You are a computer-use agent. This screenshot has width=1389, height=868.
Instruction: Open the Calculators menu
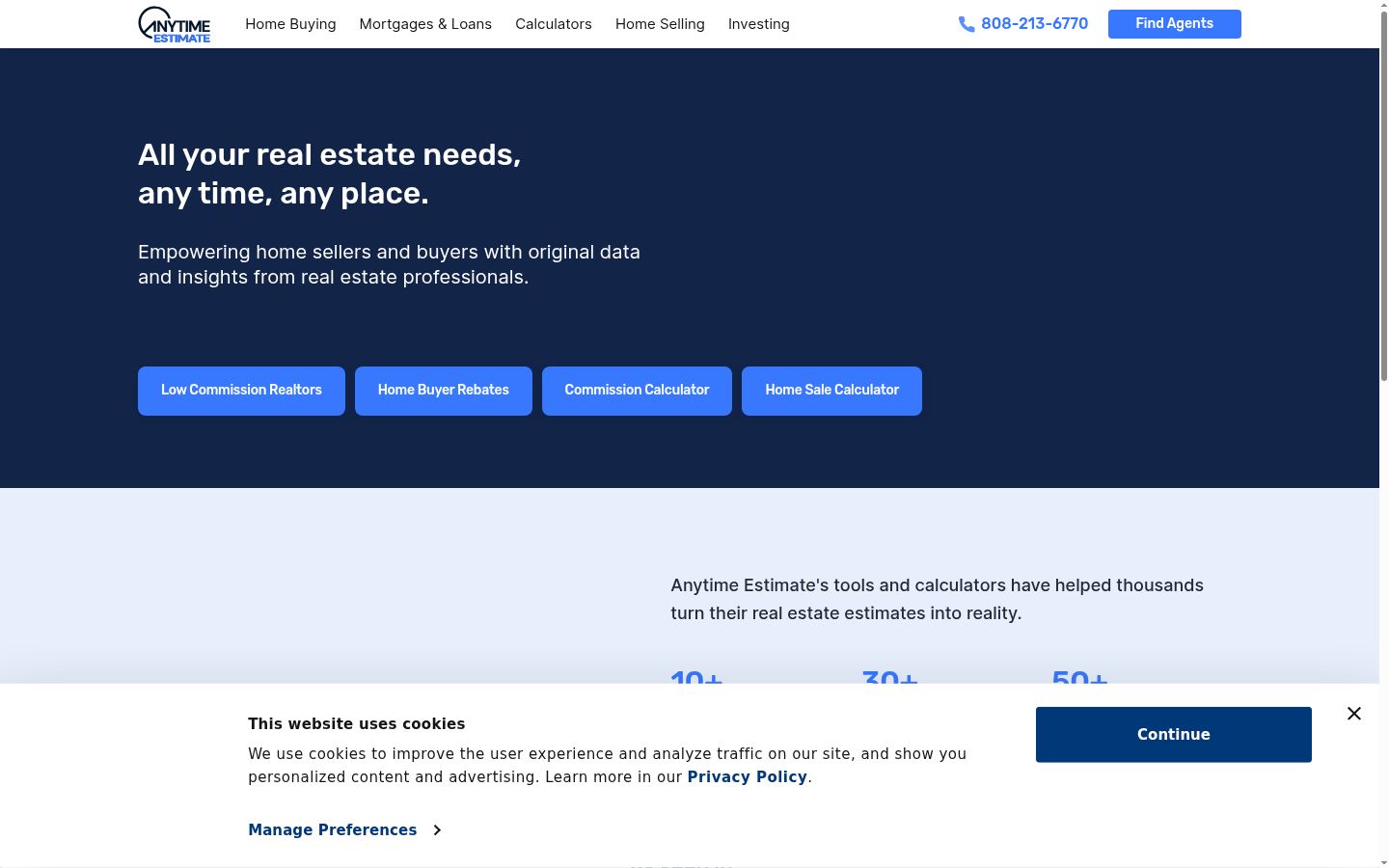554,24
